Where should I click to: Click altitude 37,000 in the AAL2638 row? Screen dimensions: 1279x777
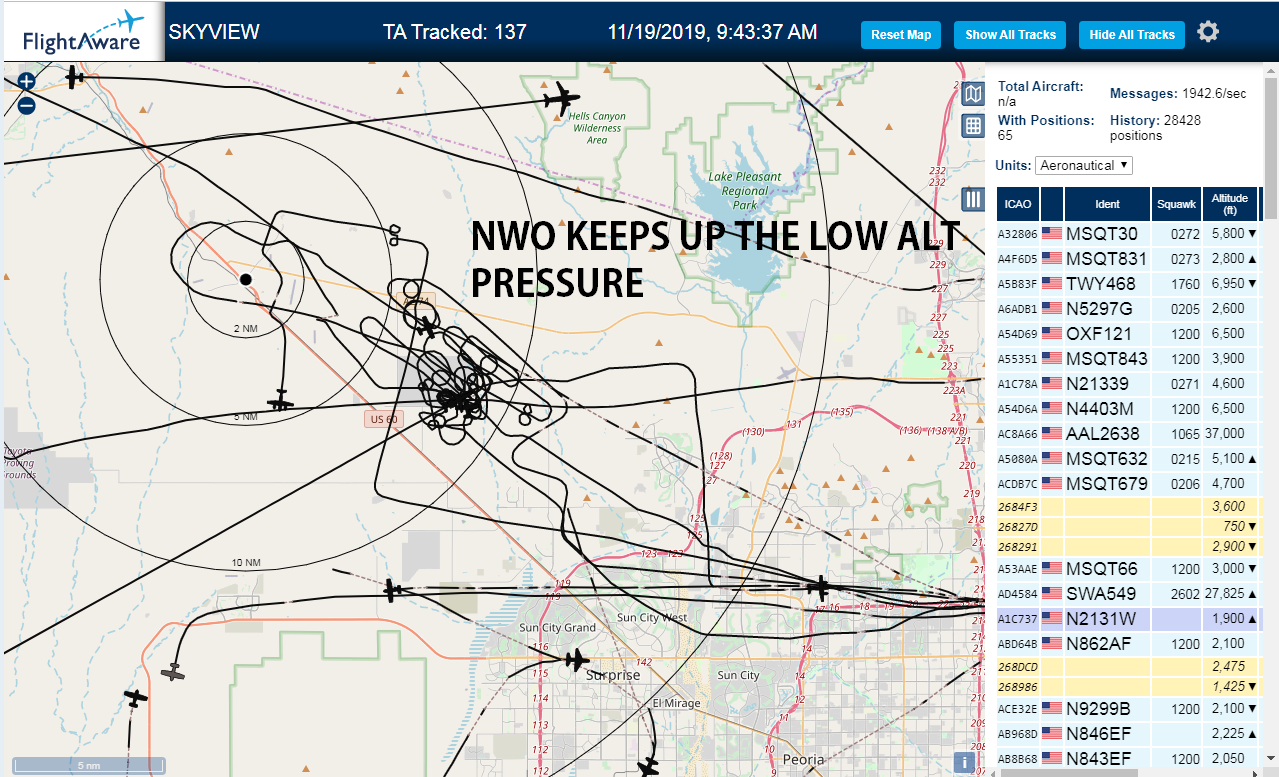click(1225, 434)
